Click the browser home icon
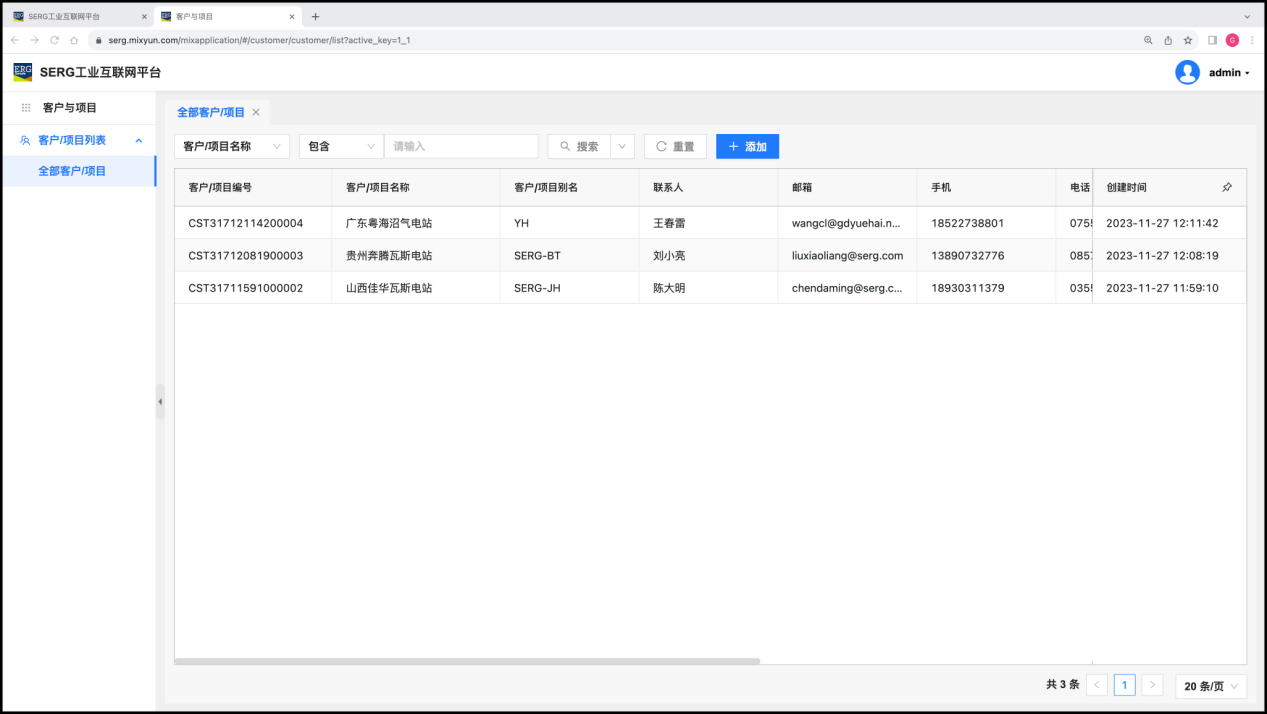This screenshot has height=714, width=1267. coord(74,40)
